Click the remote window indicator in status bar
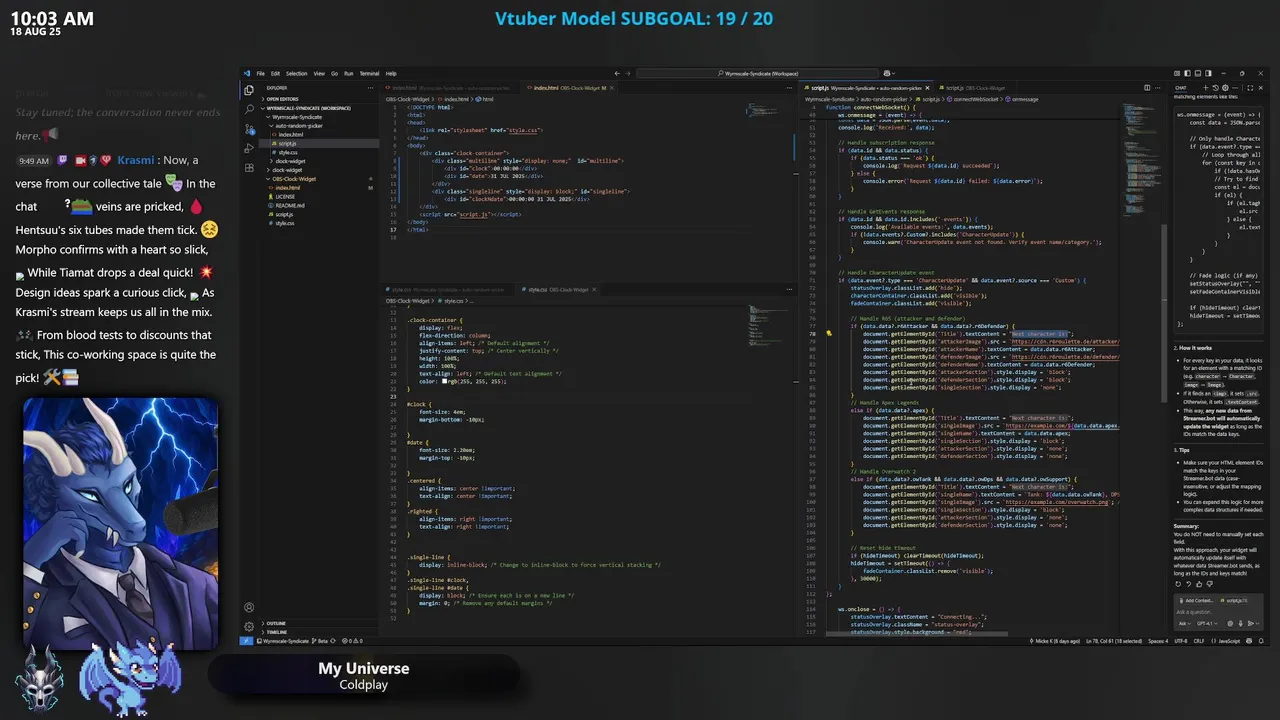Image resolution: width=1280 pixels, height=720 pixels. (x=246, y=641)
